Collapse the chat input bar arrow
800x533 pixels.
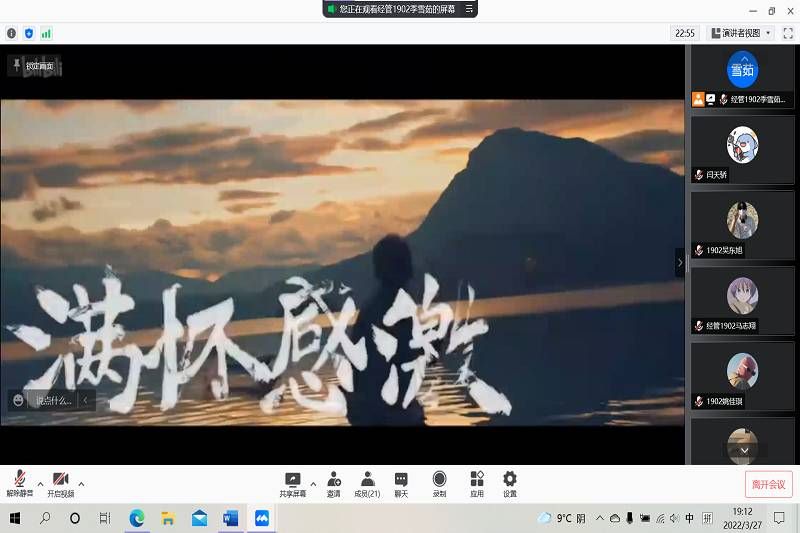(x=86, y=400)
